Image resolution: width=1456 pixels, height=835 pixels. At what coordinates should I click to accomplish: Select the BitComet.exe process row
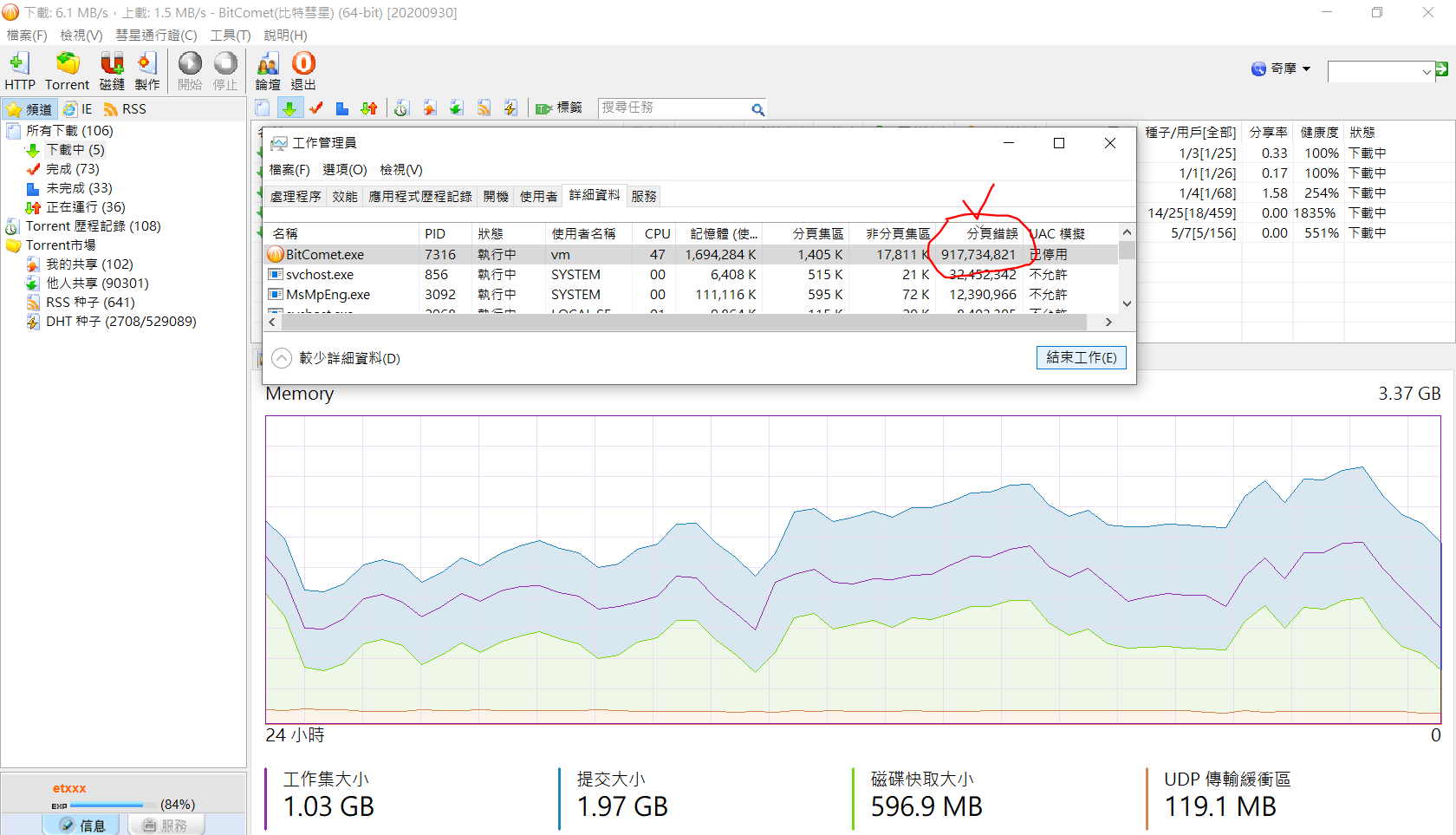690,255
